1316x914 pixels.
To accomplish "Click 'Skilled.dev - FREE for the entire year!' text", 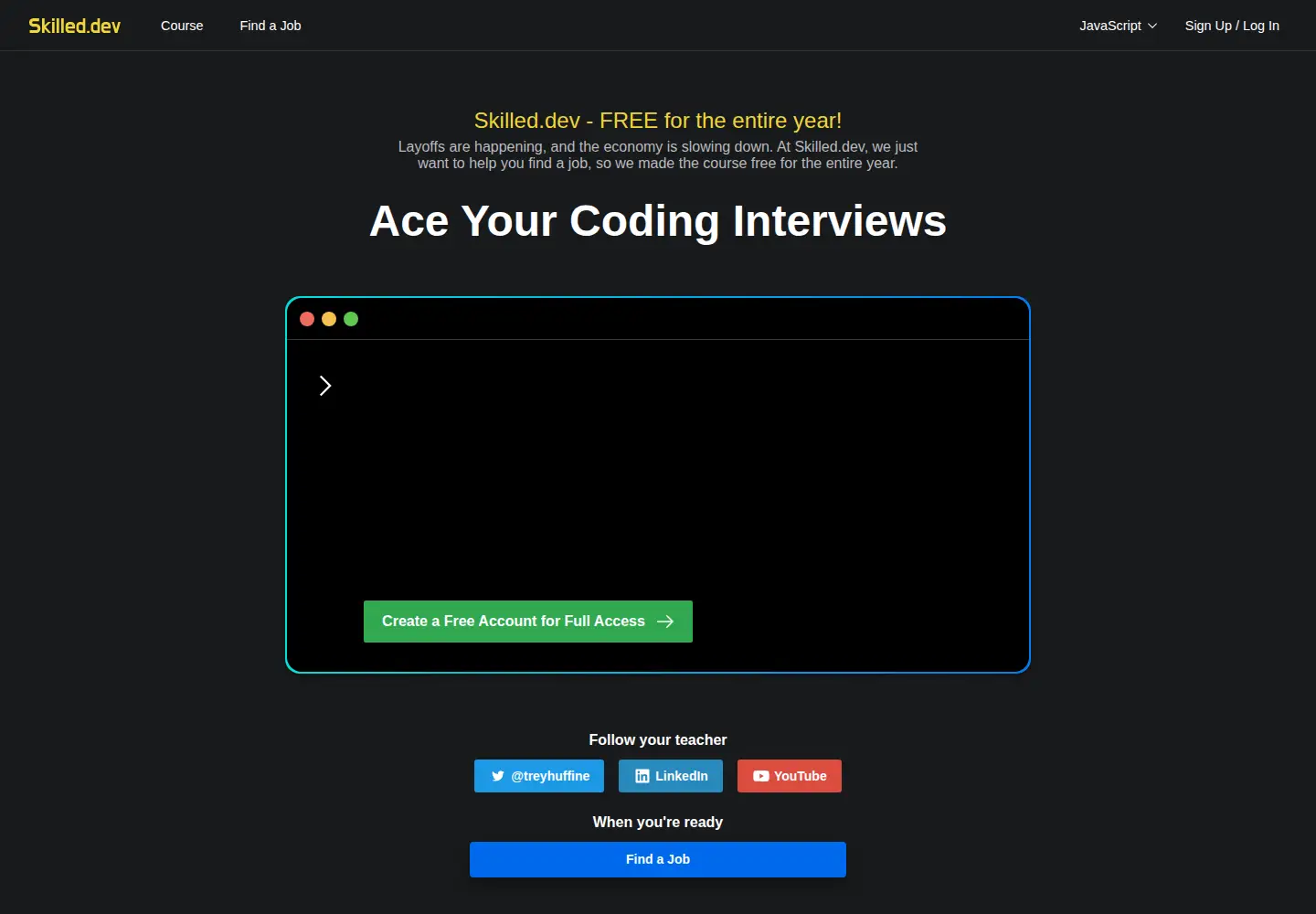I will tap(658, 121).
